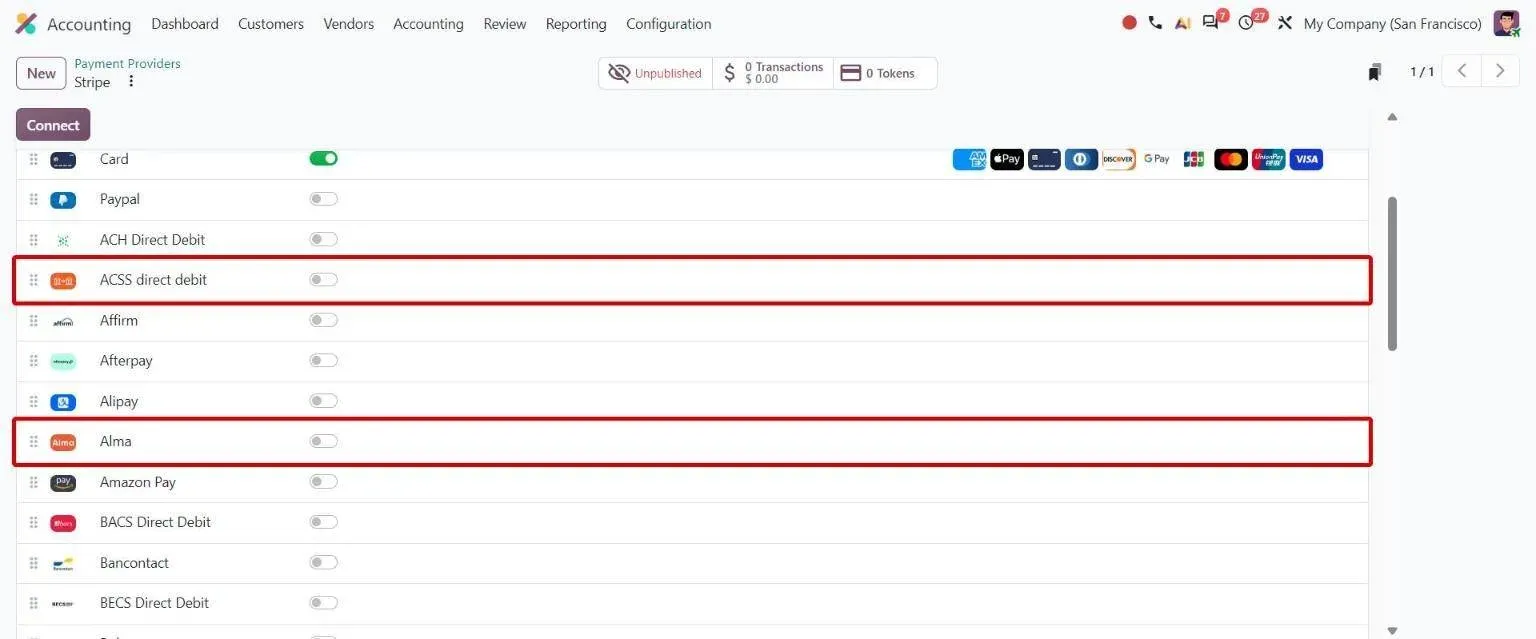1536x639 pixels.
Task: Open the Stripe record options kebab menu
Action: click(x=131, y=82)
